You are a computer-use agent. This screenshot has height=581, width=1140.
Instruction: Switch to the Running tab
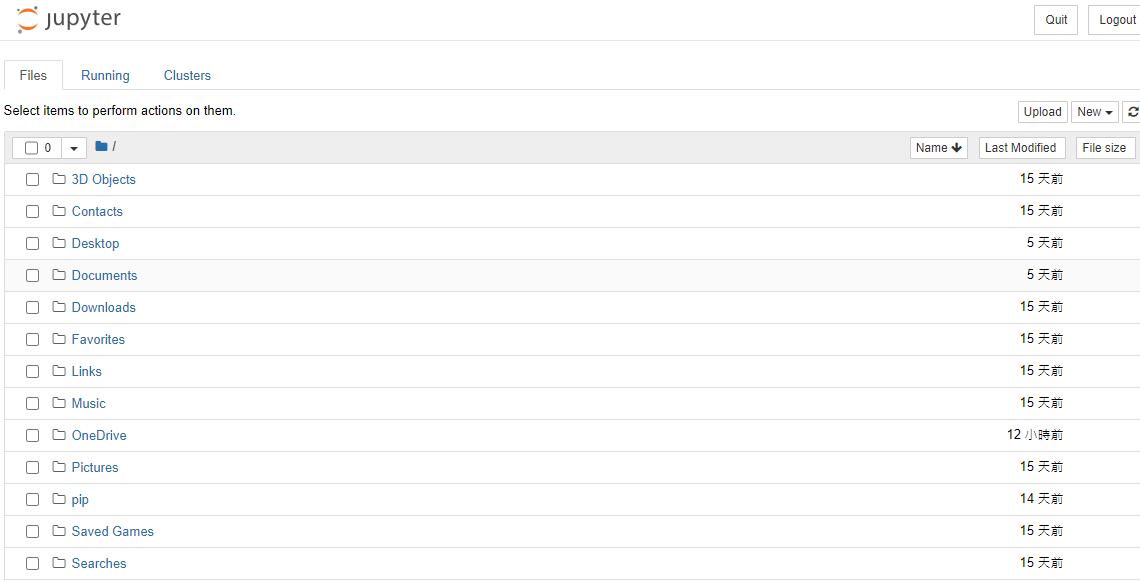105,76
